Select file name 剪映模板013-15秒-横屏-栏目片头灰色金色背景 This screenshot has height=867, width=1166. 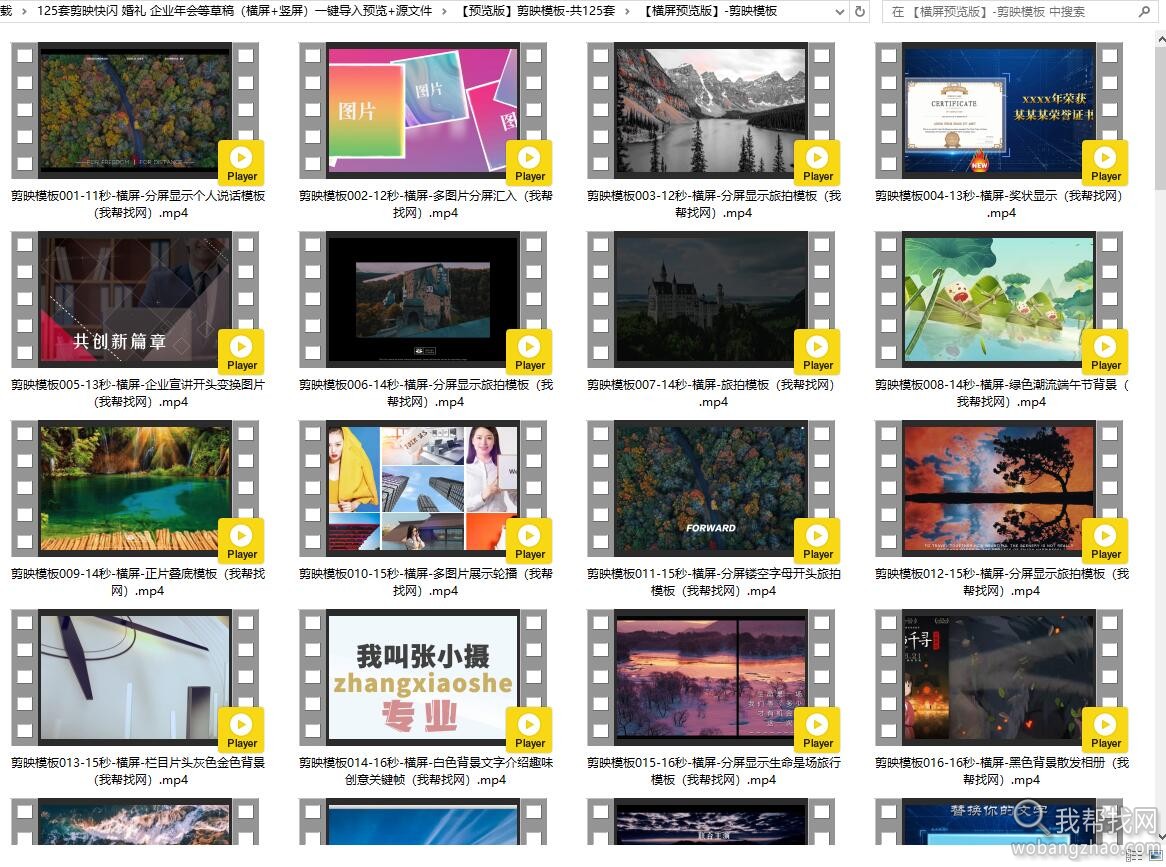point(138,771)
